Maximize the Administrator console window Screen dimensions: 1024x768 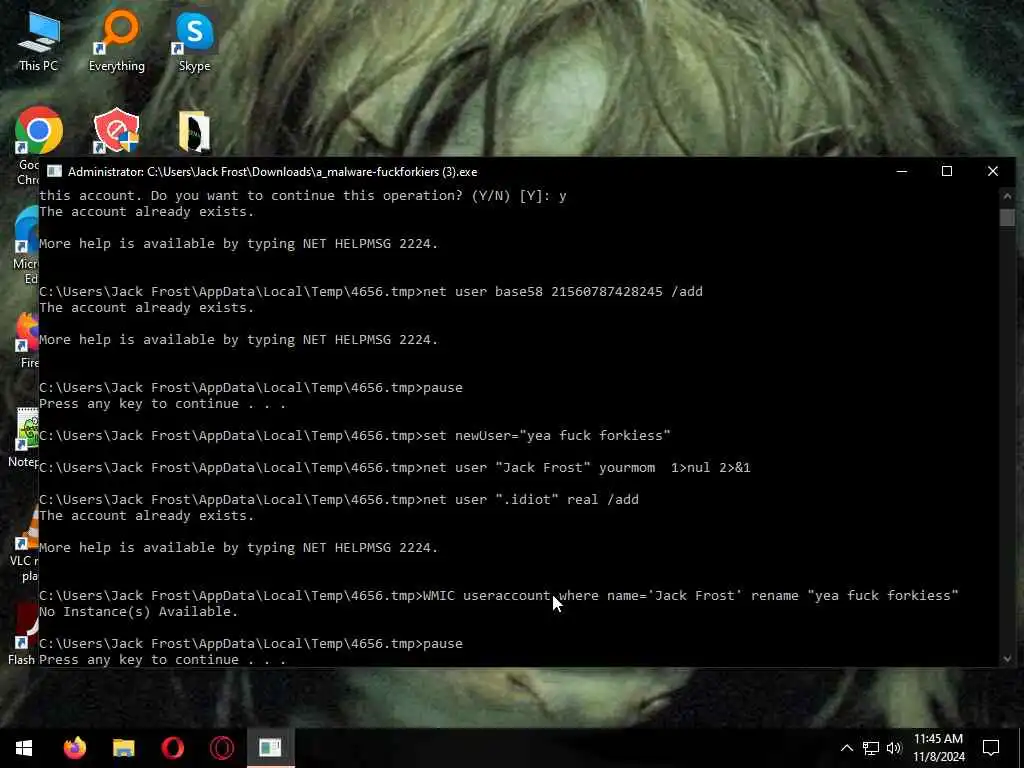pyautogui.click(x=947, y=172)
